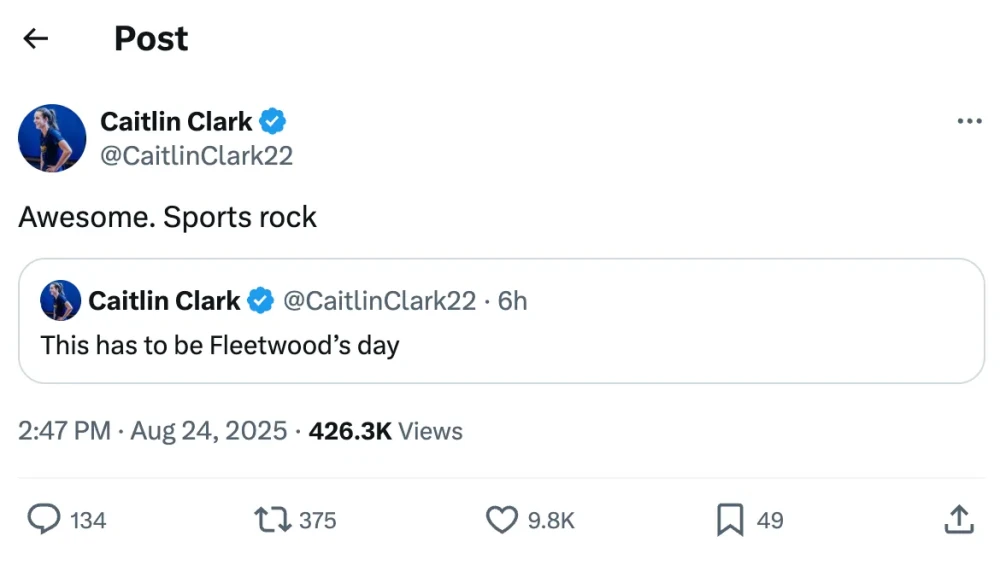The image size is (1000, 565).
Task: Click the verified badge in the quoted post
Action: pyautogui.click(x=261, y=300)
